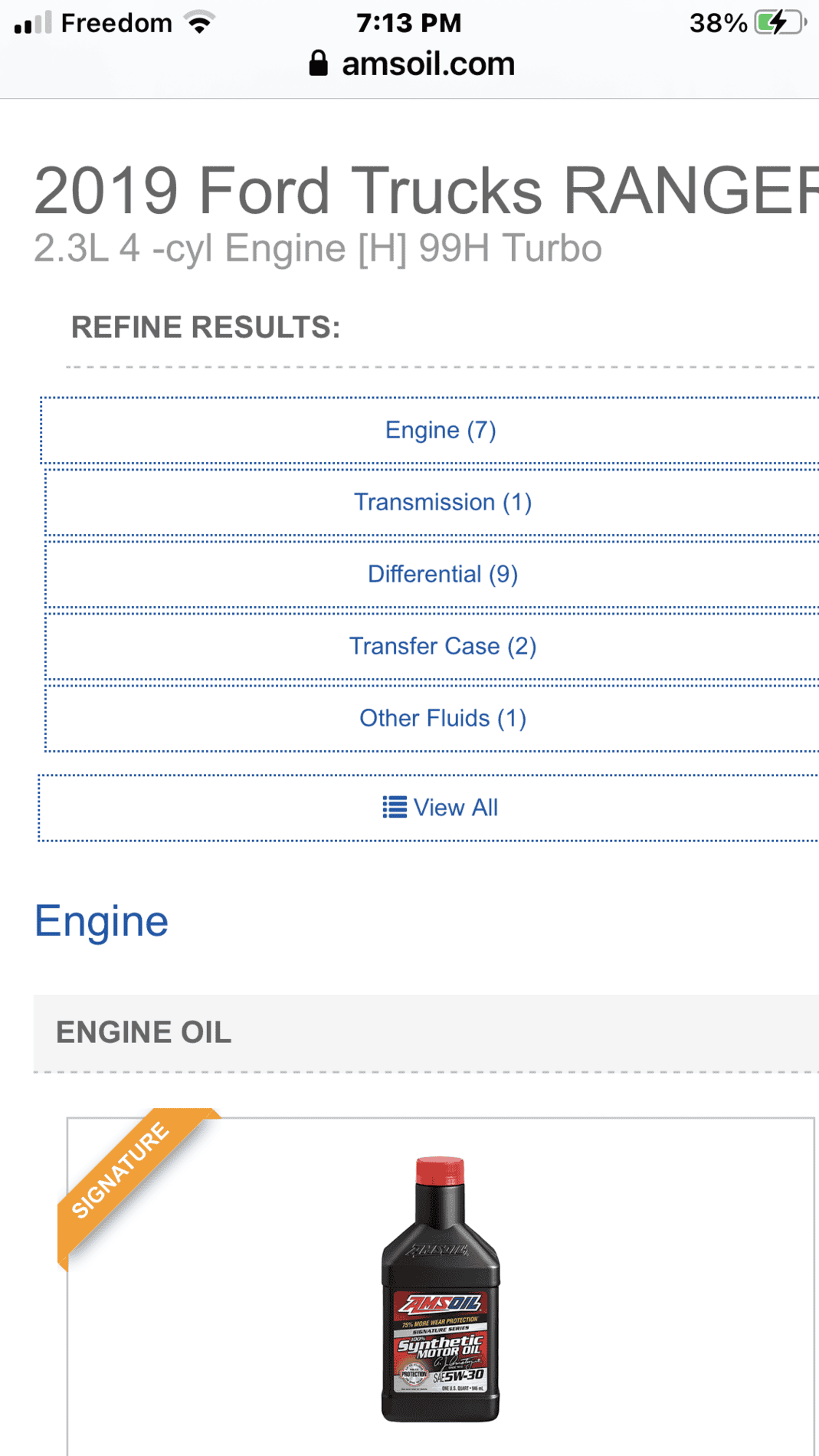Tap the battery charging icon
Image resolution: width=819 pixels, height=1456 pixels.
[781, 22]
